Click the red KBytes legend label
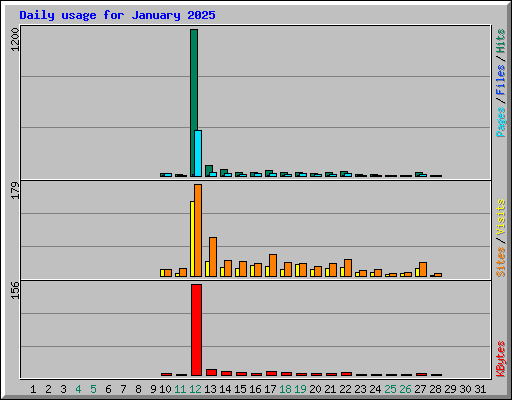 click(500, 359)
